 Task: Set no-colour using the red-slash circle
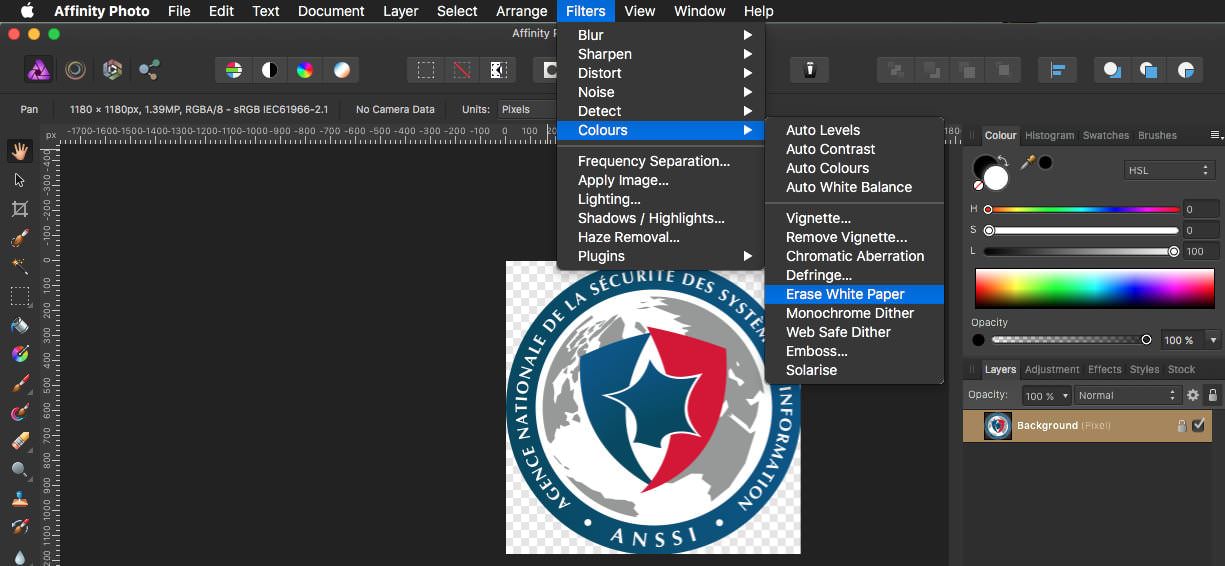coord(978,185)
